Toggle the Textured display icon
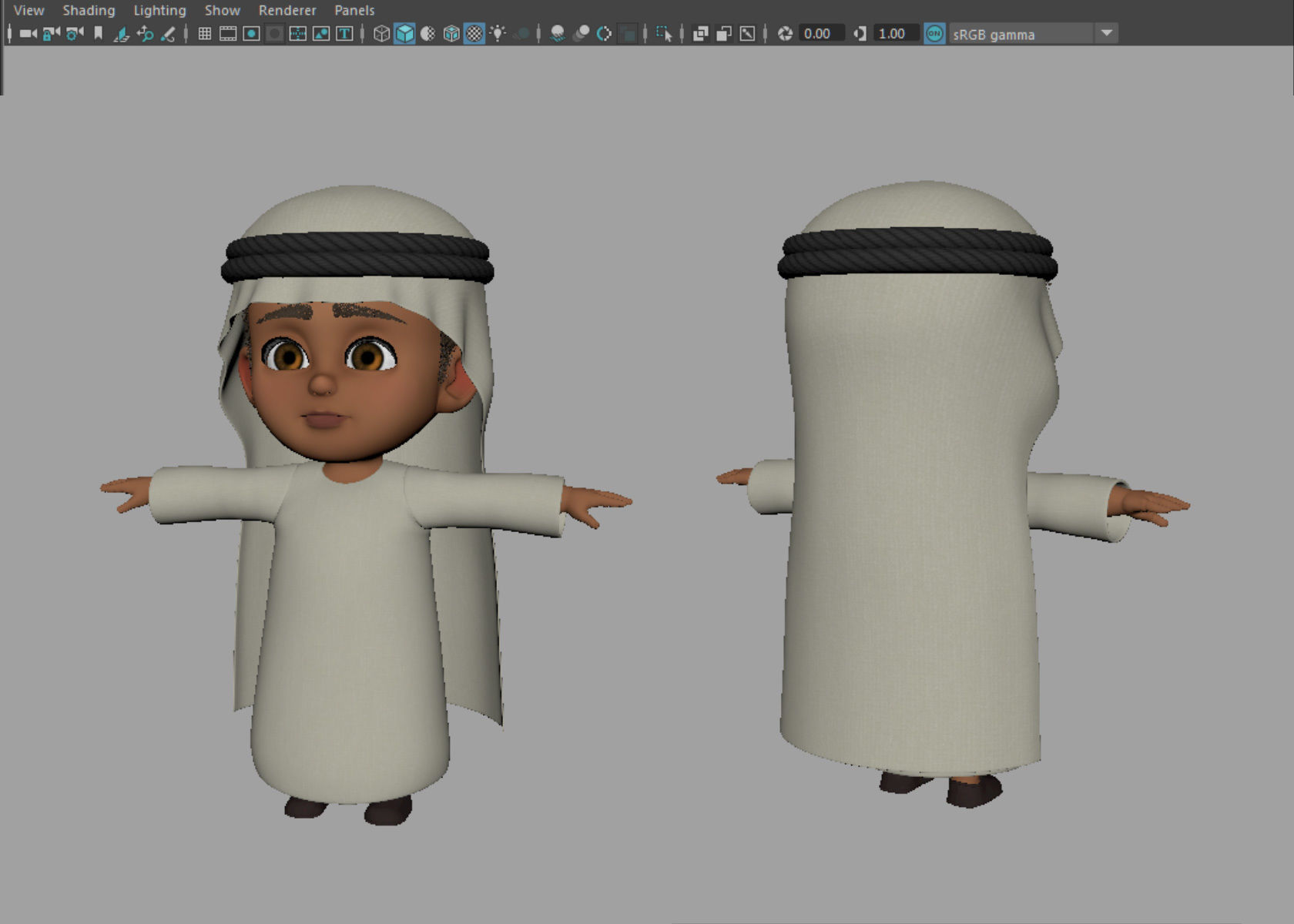 click(474, 33)
